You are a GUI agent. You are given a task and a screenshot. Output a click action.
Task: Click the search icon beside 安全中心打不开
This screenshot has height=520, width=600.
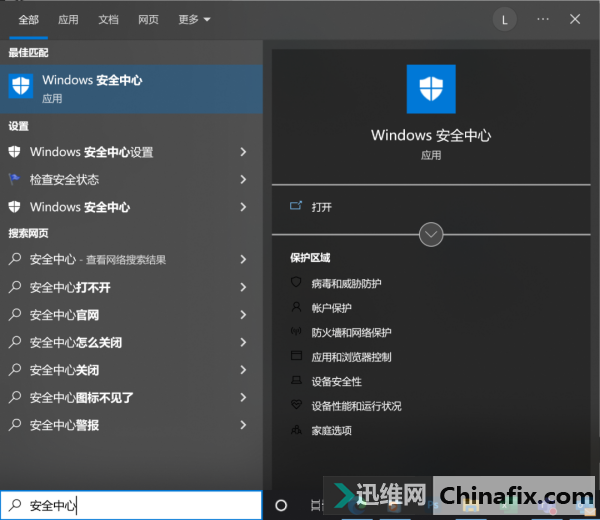click(15, 287)
